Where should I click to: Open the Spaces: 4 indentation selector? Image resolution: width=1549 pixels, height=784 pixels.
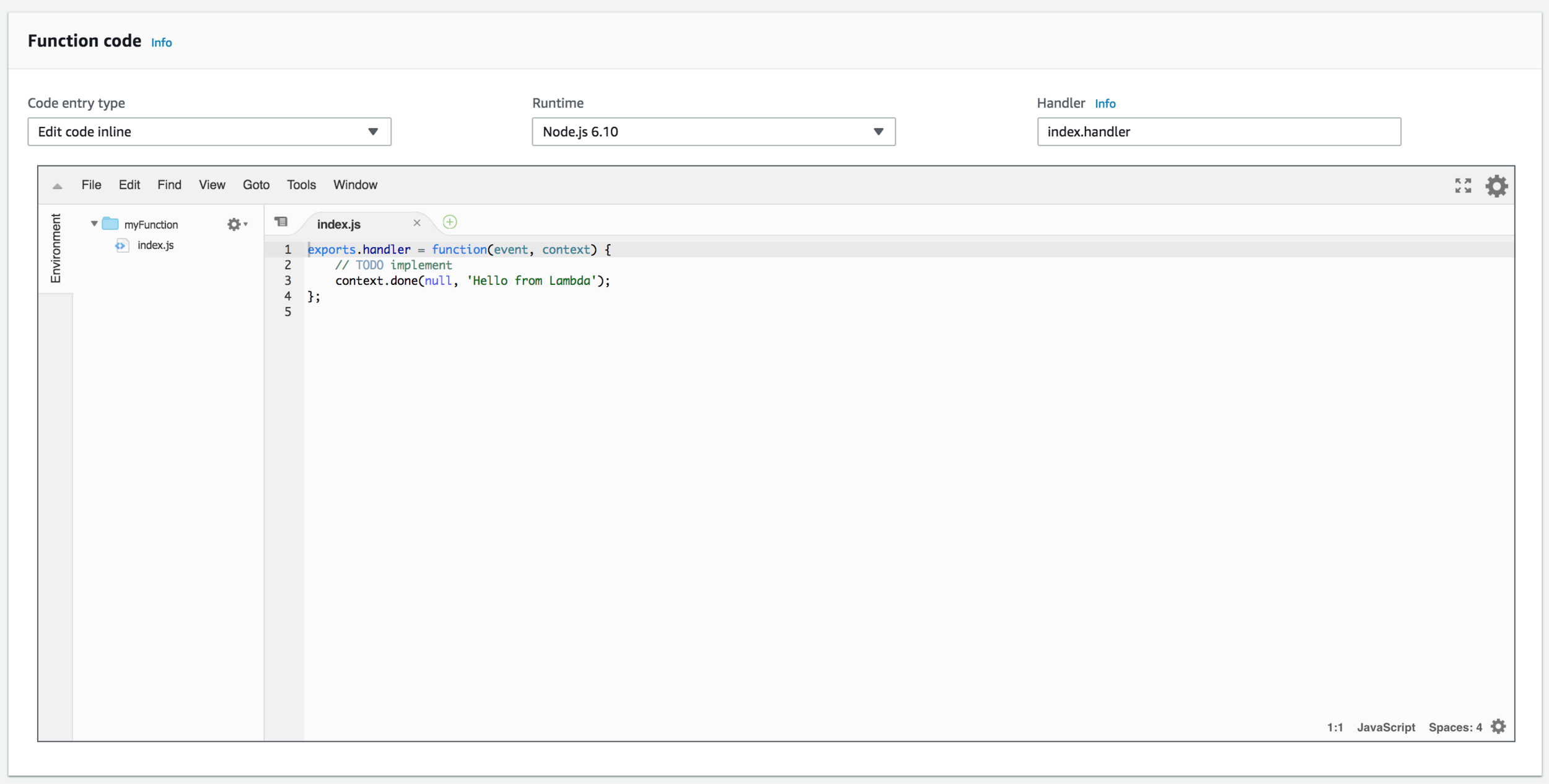1455,727
